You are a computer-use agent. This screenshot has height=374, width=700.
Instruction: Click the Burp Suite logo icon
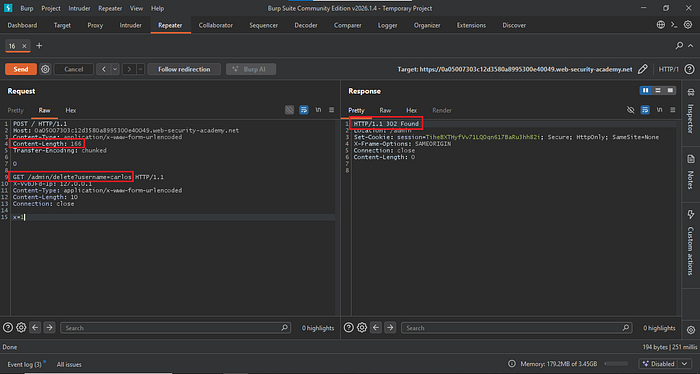8,8
